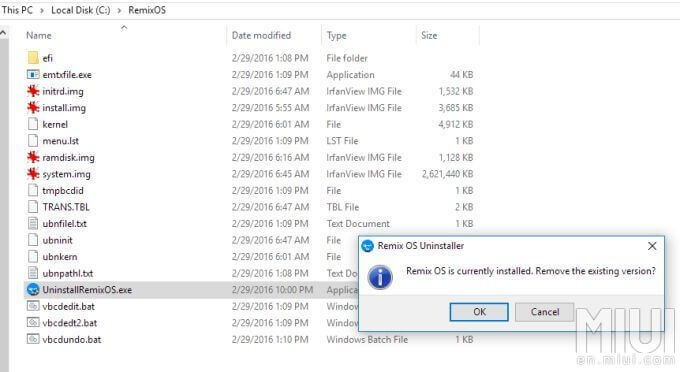This screenshot has height=372, width=680.
Task: Click the kernel file icon
Action: point(33,124)
